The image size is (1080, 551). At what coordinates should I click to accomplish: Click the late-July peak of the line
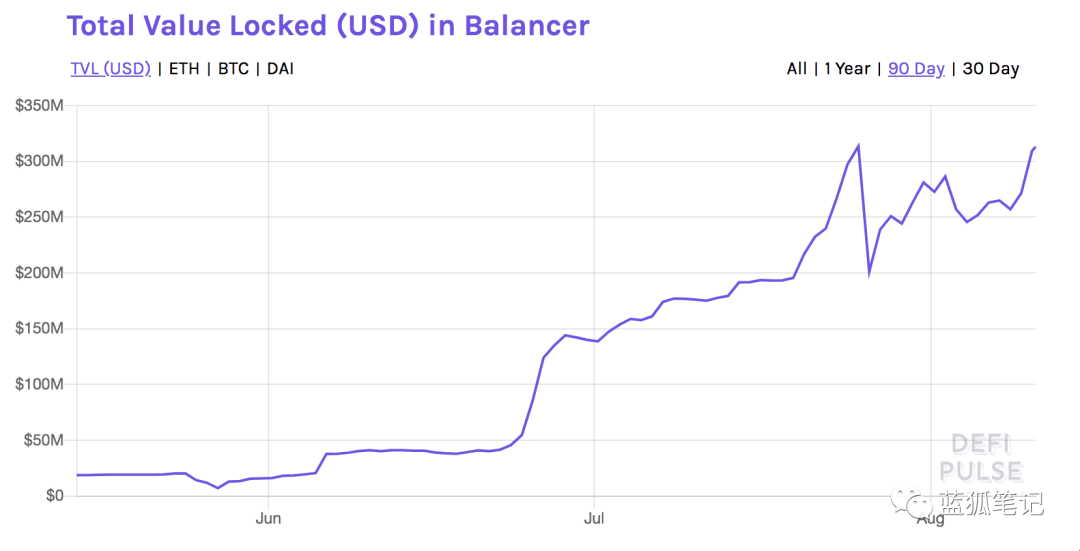pyautogui.click(x=858, y=146)
